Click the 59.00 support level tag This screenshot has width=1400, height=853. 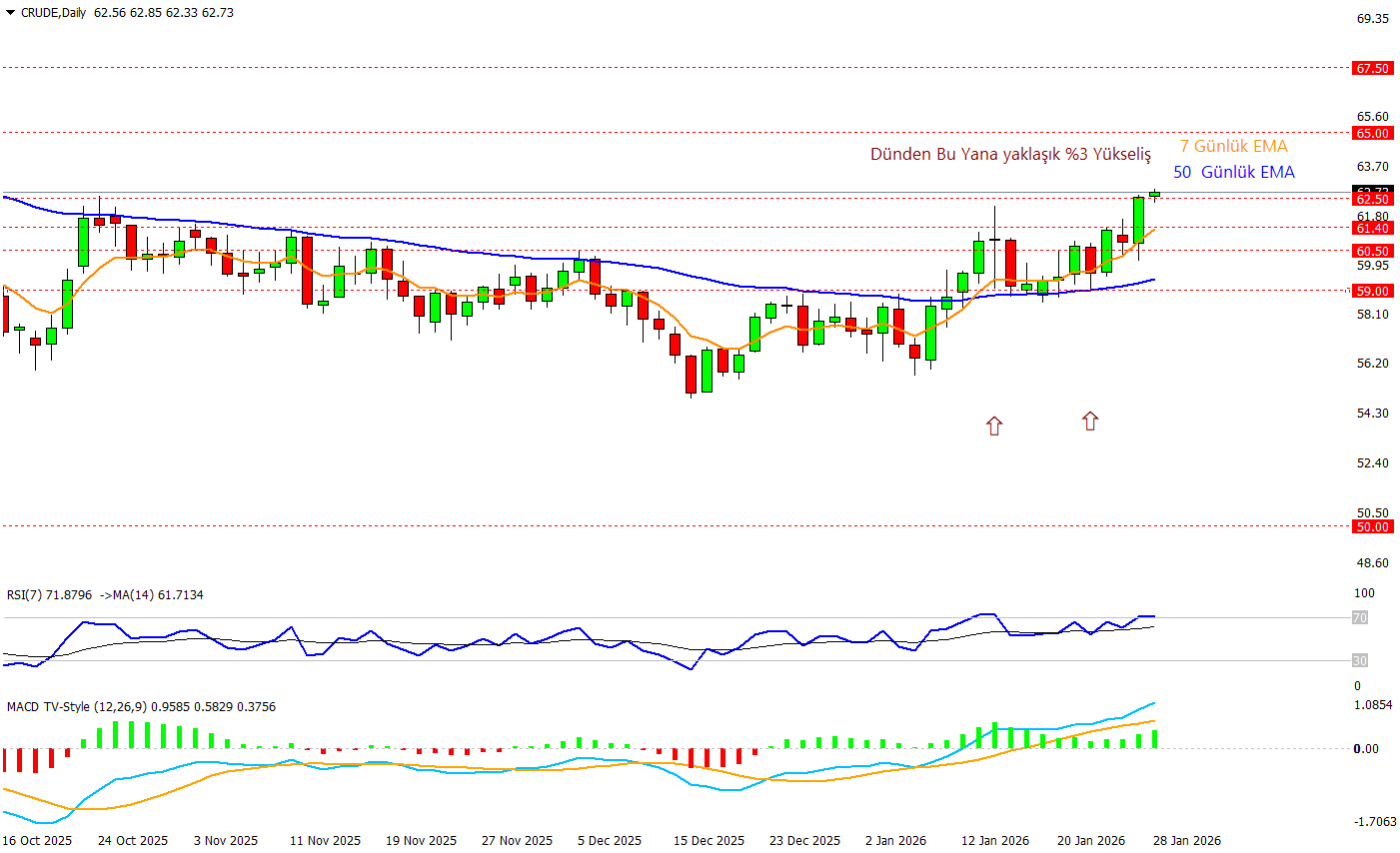click(x=1372, y=291)
